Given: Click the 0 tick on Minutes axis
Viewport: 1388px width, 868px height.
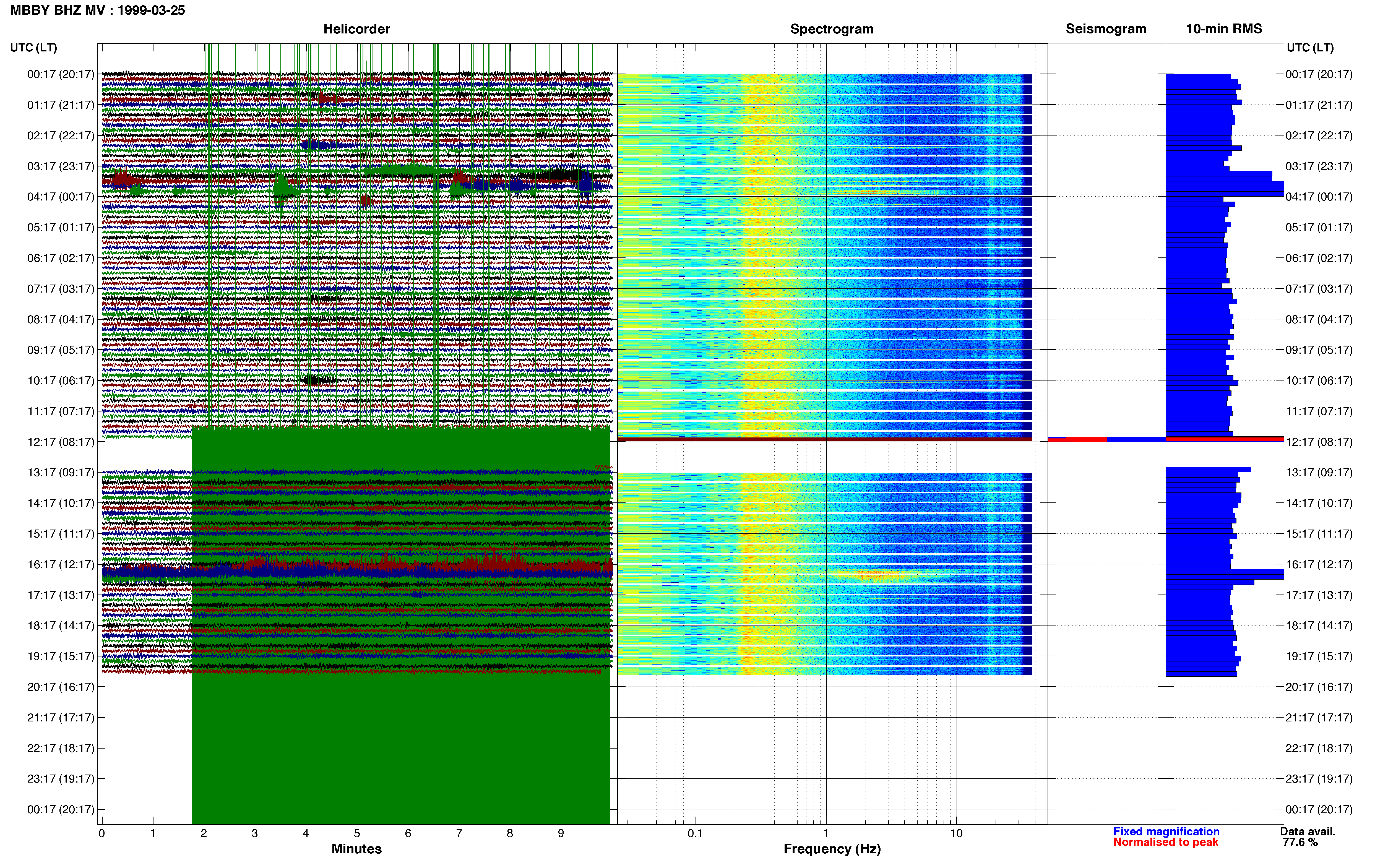Looking at the screenshot, I should [101, 833].
